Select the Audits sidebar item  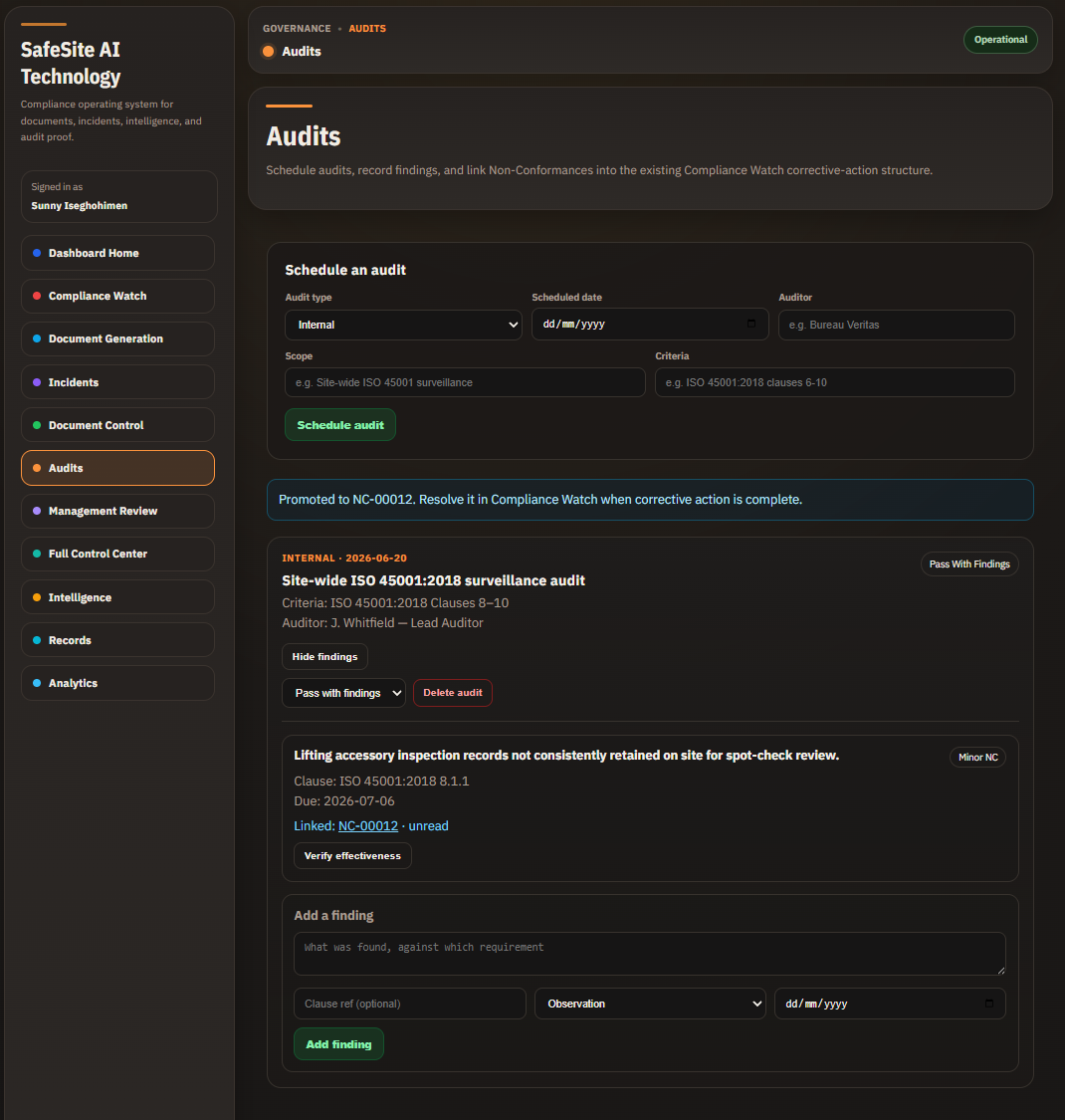(x=117, y=468)
